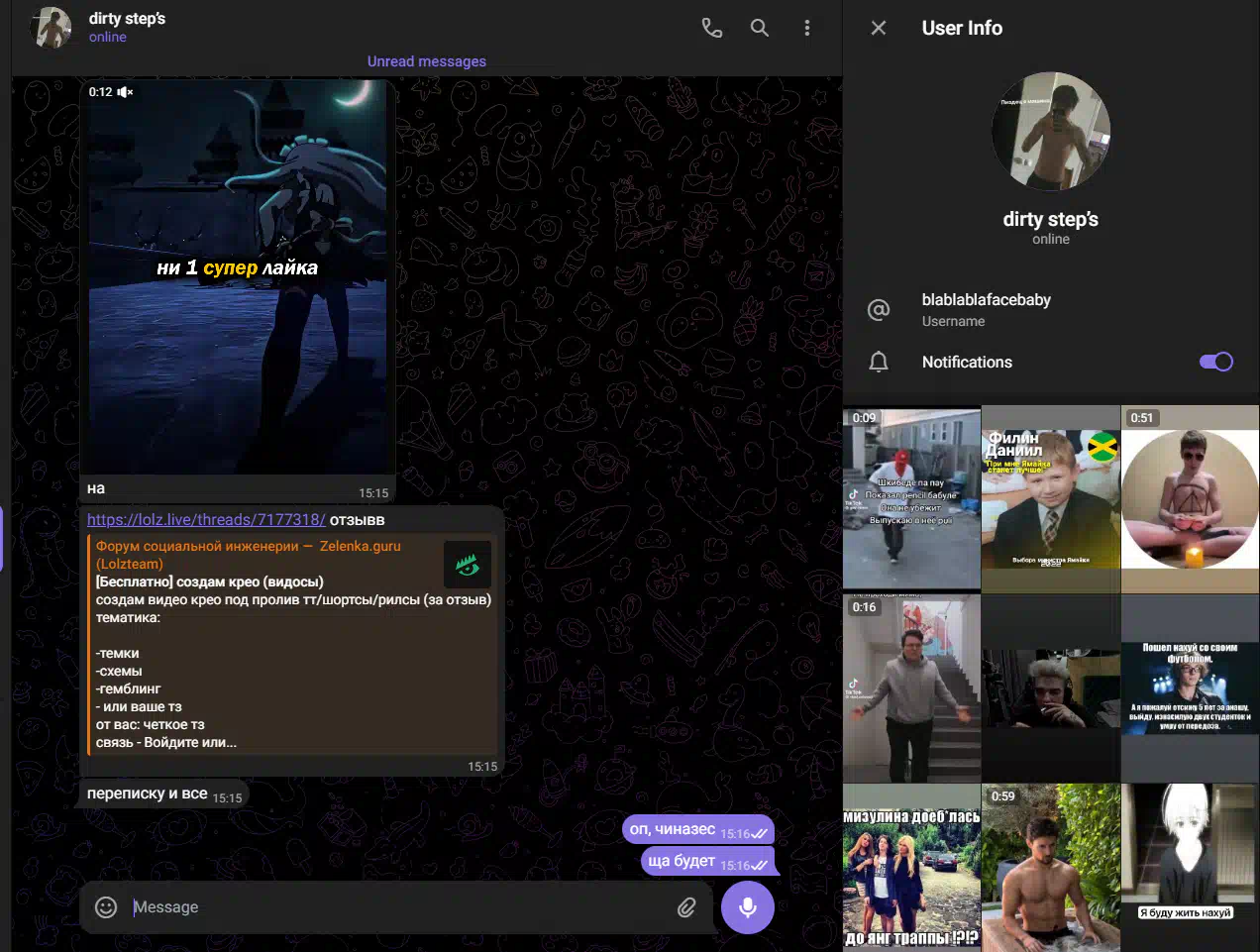1260x952 pixels.
Task: Open the three-dot chat options menu
Action: tap(807, 28)
